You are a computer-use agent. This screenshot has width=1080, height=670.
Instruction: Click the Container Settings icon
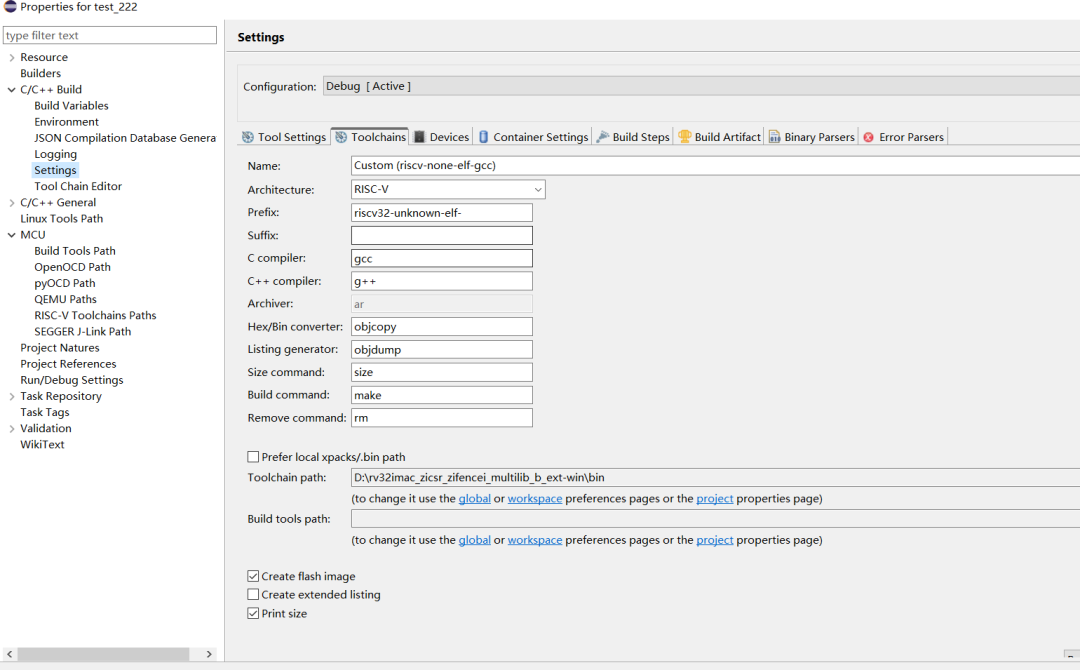(484, 137)
